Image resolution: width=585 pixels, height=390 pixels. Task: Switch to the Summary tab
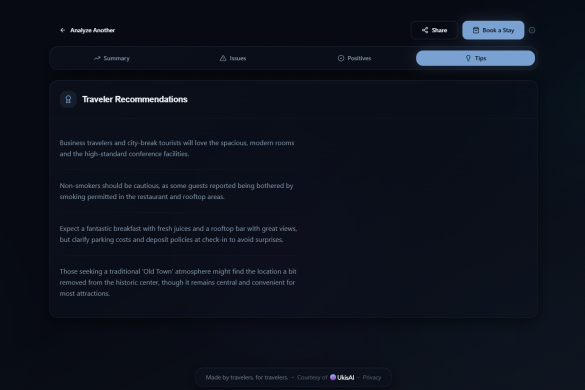[112, 58]
